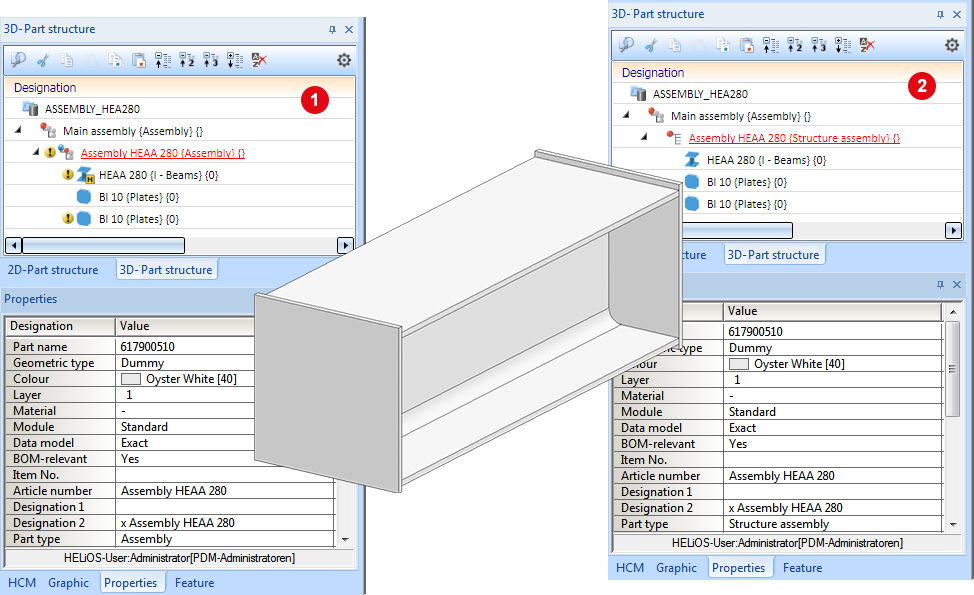
Task: Click the Part type value Structure assembly
Action: 778,524
